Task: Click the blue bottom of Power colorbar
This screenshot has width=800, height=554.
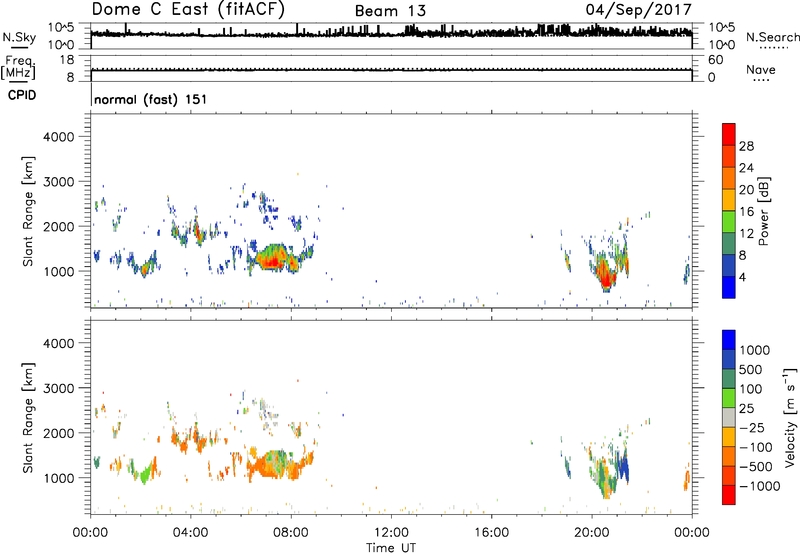Action: pos(729,287)
